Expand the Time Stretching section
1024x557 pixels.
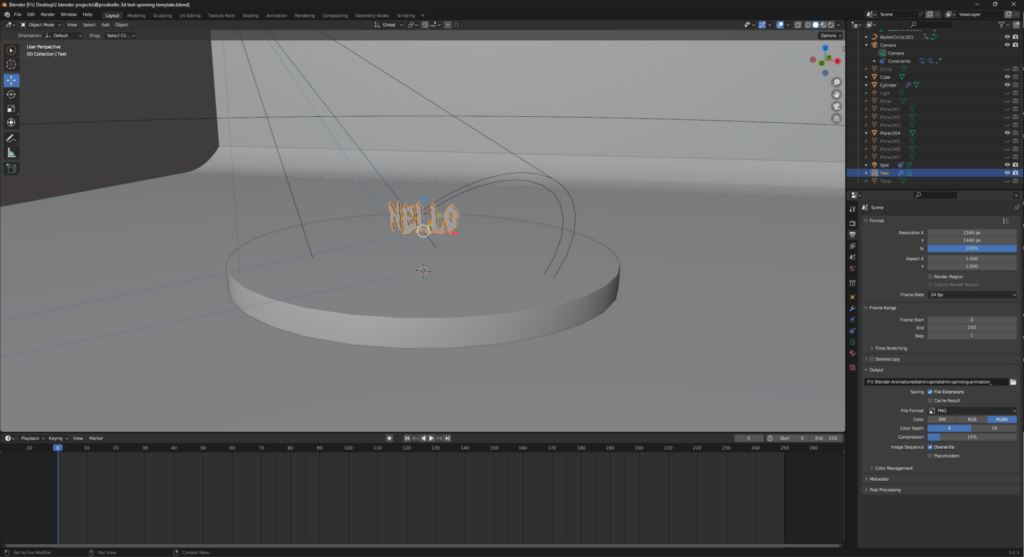[x=891, y=348]
